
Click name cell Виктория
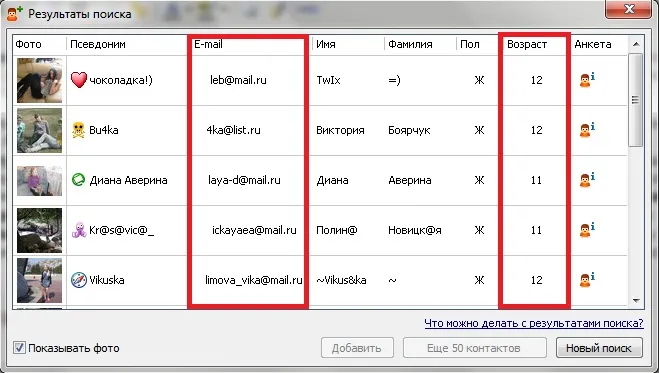click(340, 130)
